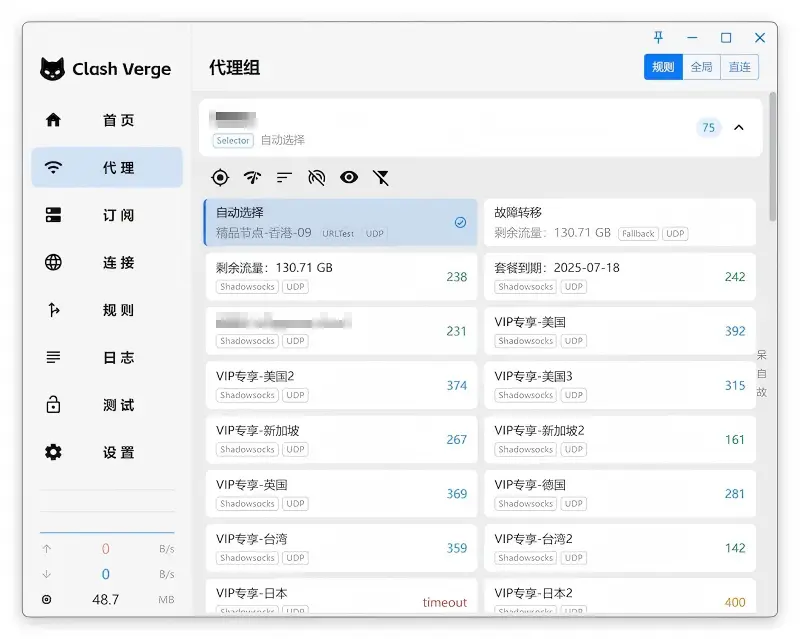Screen dimensions: 800x639
Task: Click the Fallback tag on 故障转移
Action: point(638,234)
